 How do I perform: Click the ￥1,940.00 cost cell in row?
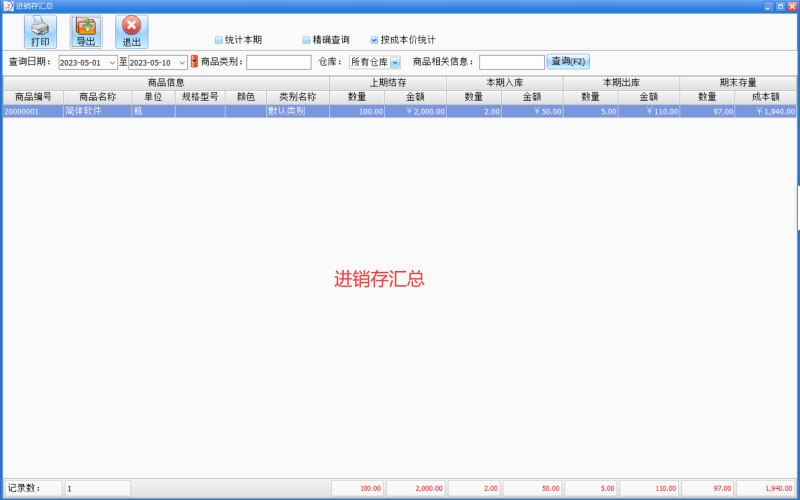pos(765,111)
